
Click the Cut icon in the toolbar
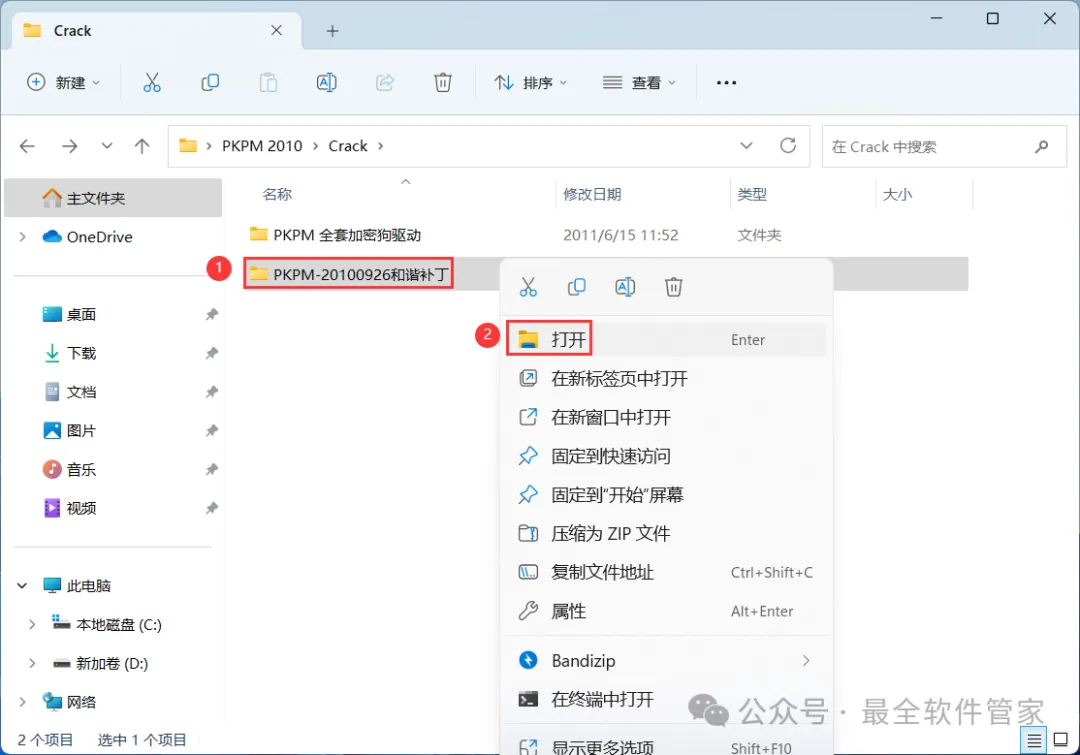point(152,83)
